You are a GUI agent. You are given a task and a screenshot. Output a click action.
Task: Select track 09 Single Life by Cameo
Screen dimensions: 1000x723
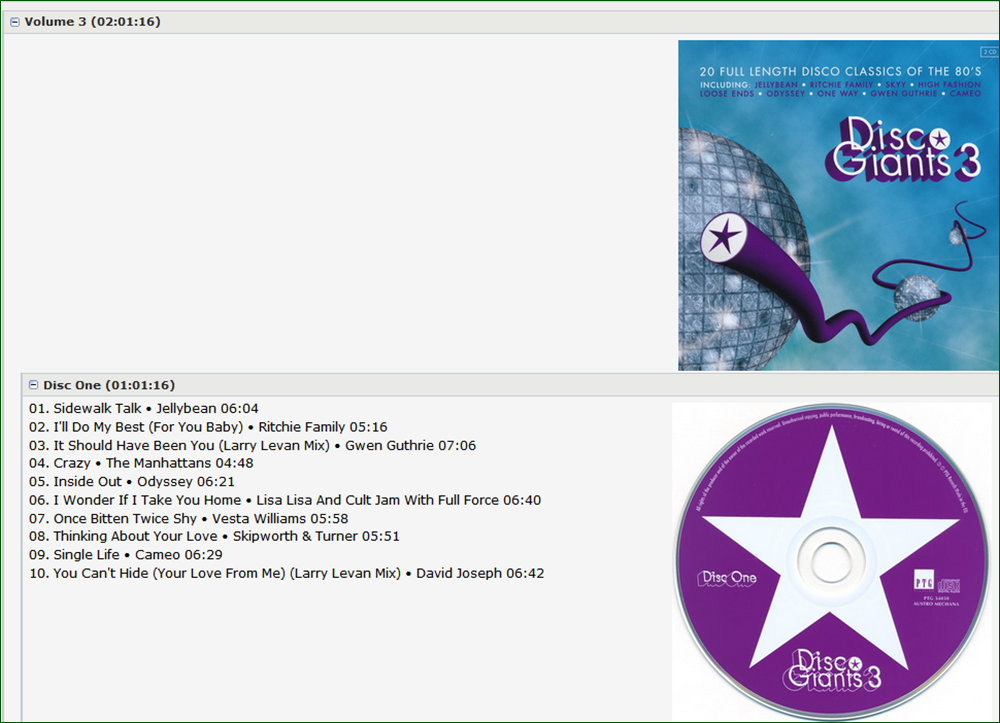click(x=126, y=555)
